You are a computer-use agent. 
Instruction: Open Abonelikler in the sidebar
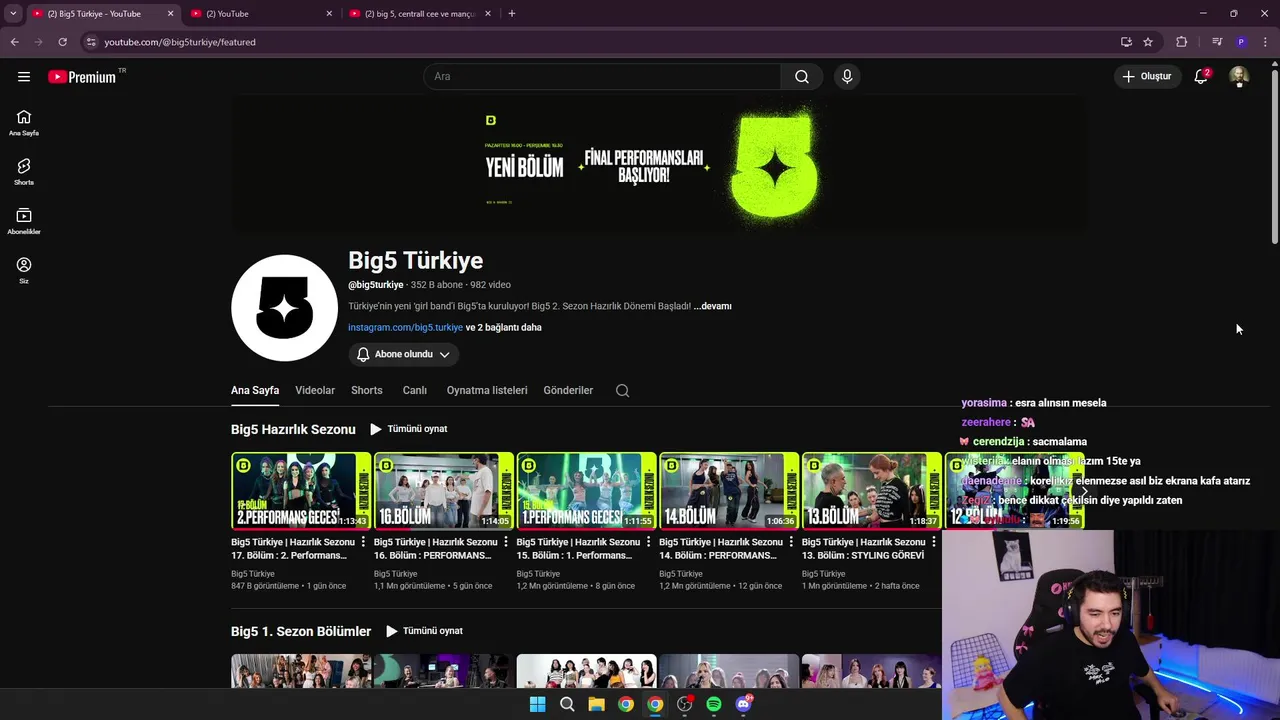click(24, 221)
